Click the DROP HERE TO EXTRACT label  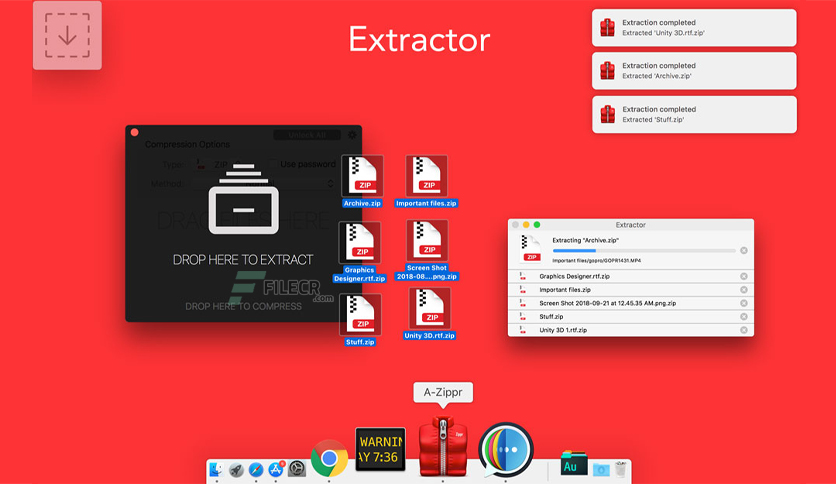[x=243, y=260]
